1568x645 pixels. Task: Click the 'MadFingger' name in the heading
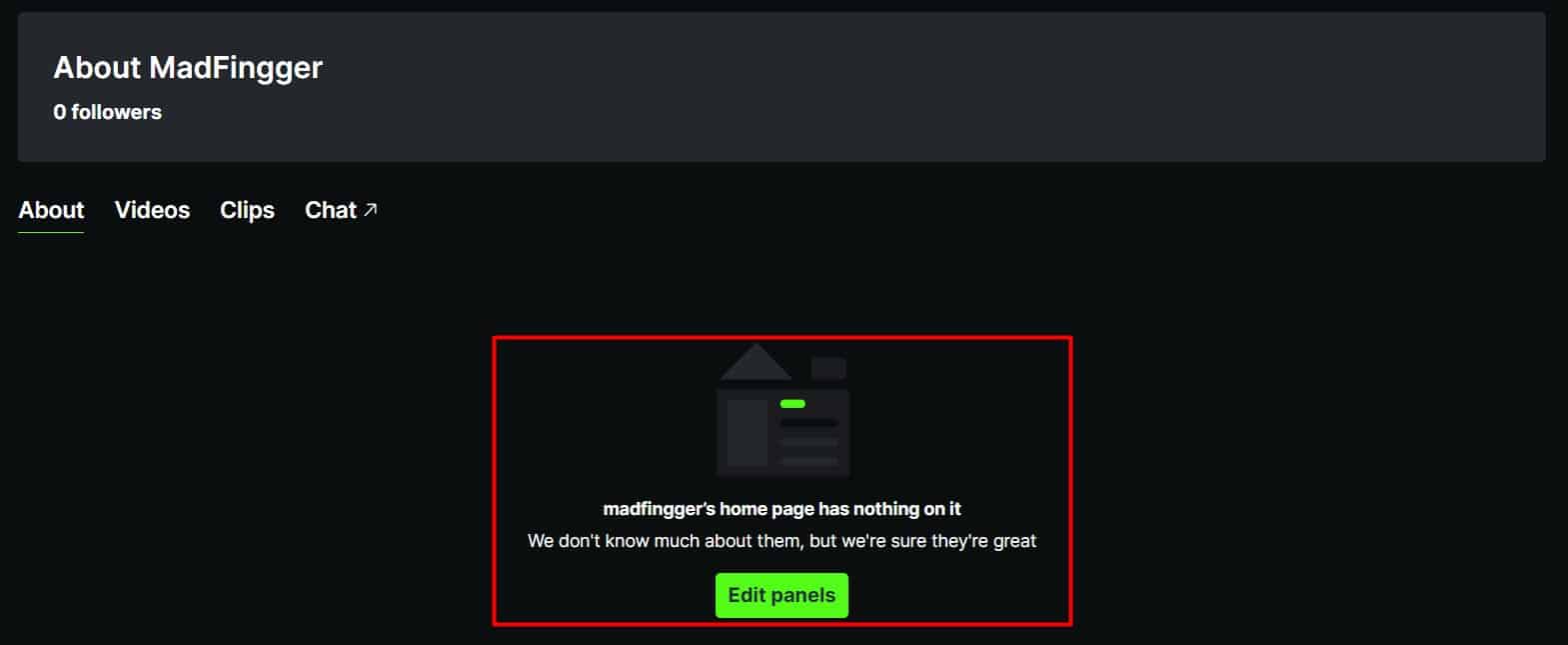tap(236, 67)
